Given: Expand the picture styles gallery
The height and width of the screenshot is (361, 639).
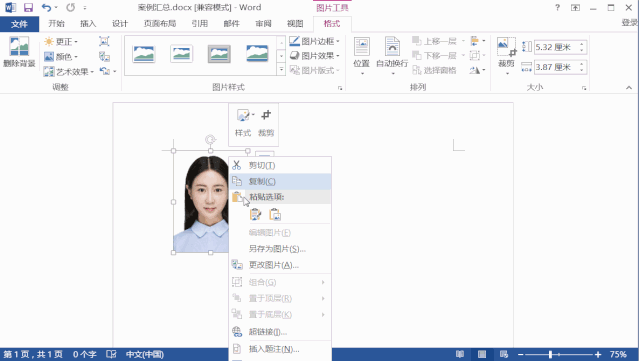Looking at the screenshot, I should pyautogui.click(x=281, y=70).
